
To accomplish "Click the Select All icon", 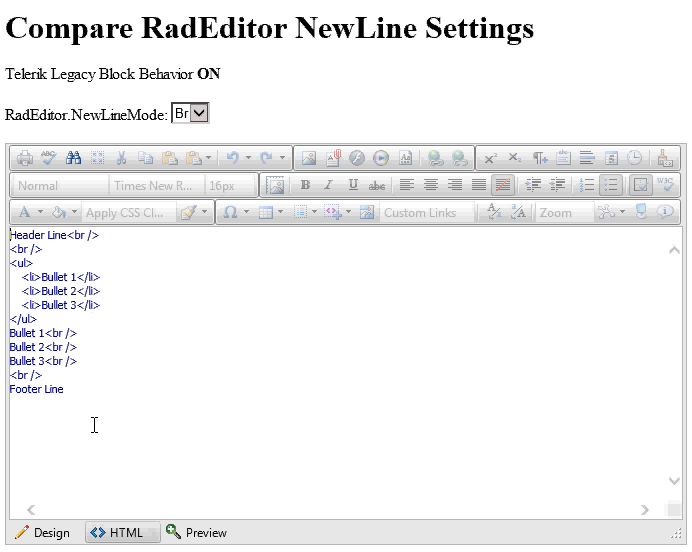I will pos(98,158).
